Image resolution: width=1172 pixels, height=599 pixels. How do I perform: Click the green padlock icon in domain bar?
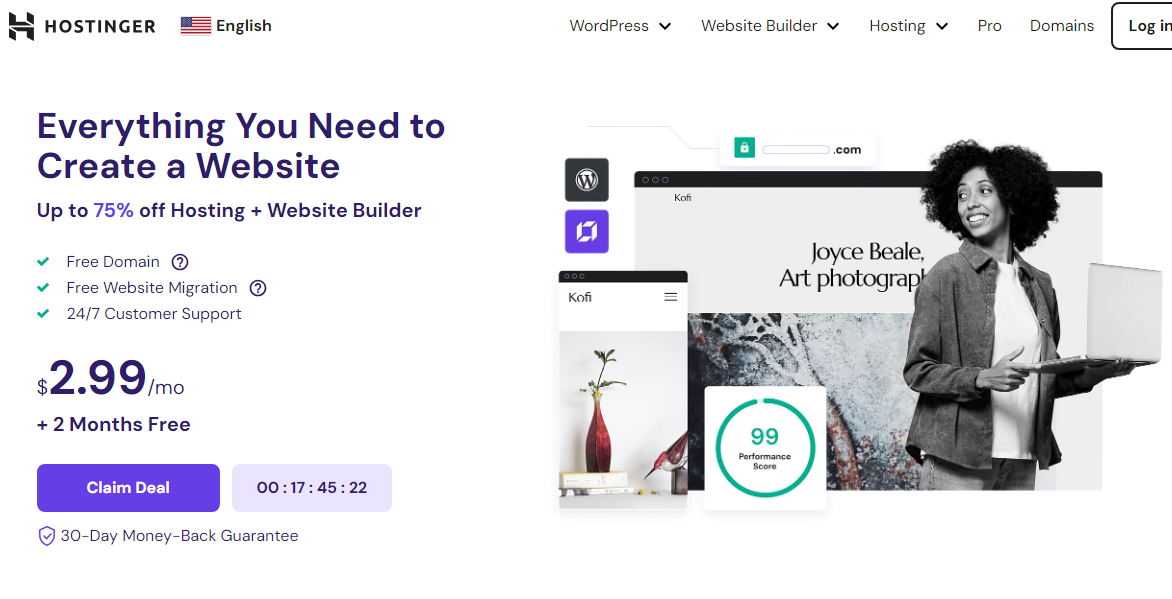pyautogui.click(x=744, y=147)
